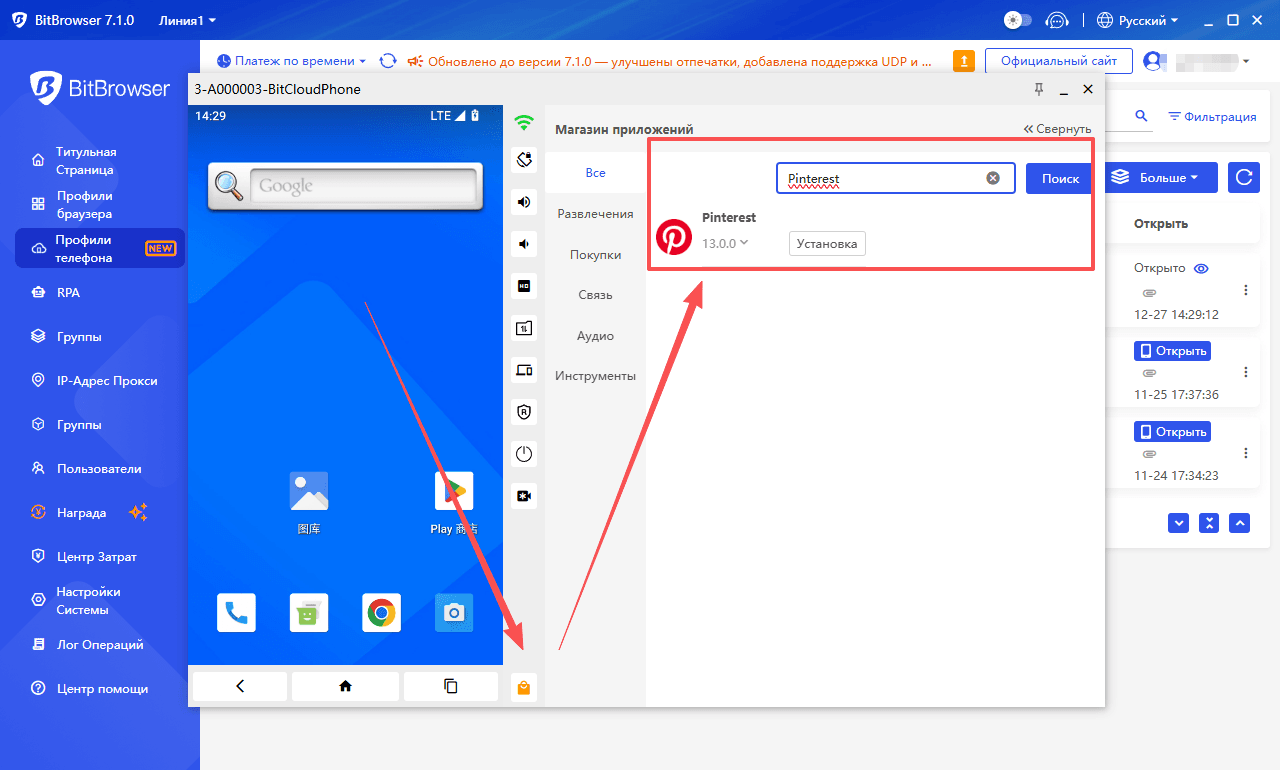Click the circular sync arrows icon in top bar

click(x=388, y=61)
